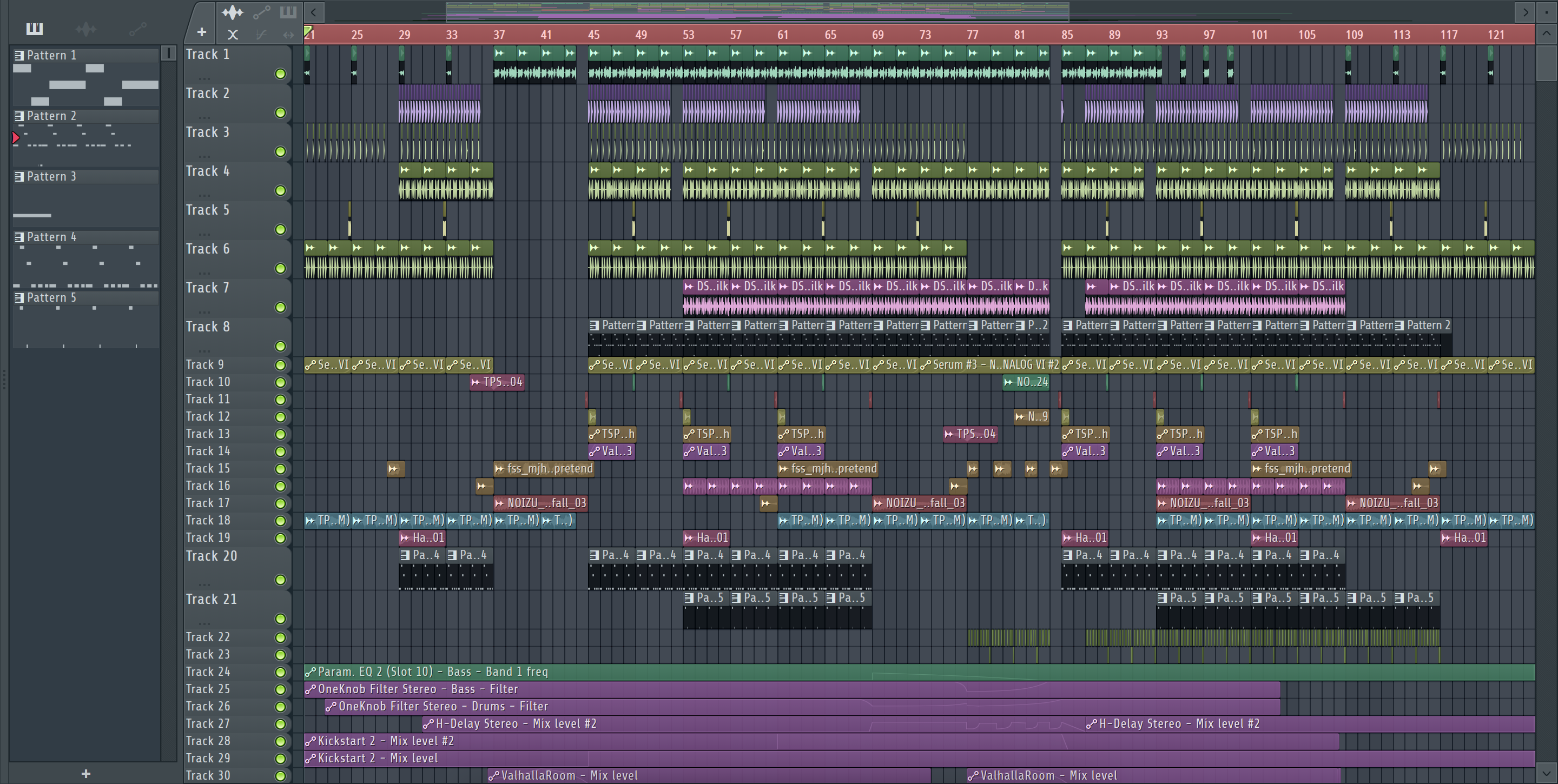Select first ValhallaRoom Mix level clip
Screen dimensions: 1558x784
pos(709,775)
